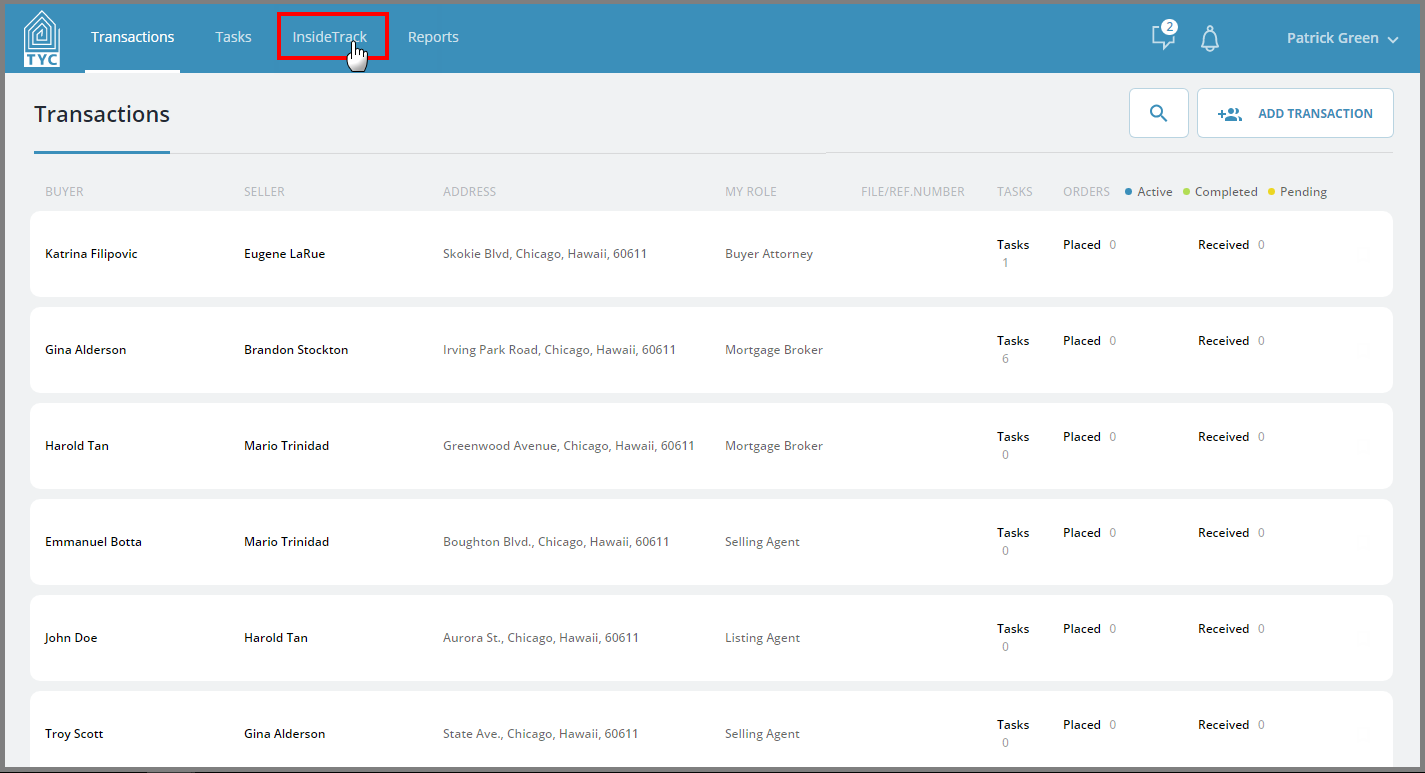Click the Active legend item
The width and height of the screenshot is (1425, 773).
(x=1149, y=192)
